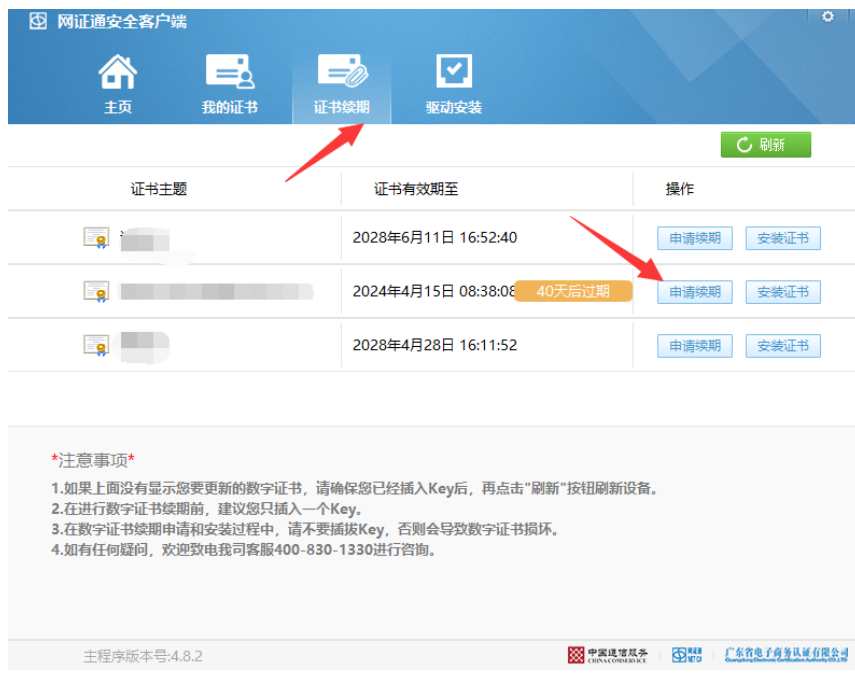Click 申请续期 for the expiring 2024年4月15日 certificate
This screenshot has height=674, width=855.
(694, 292)
